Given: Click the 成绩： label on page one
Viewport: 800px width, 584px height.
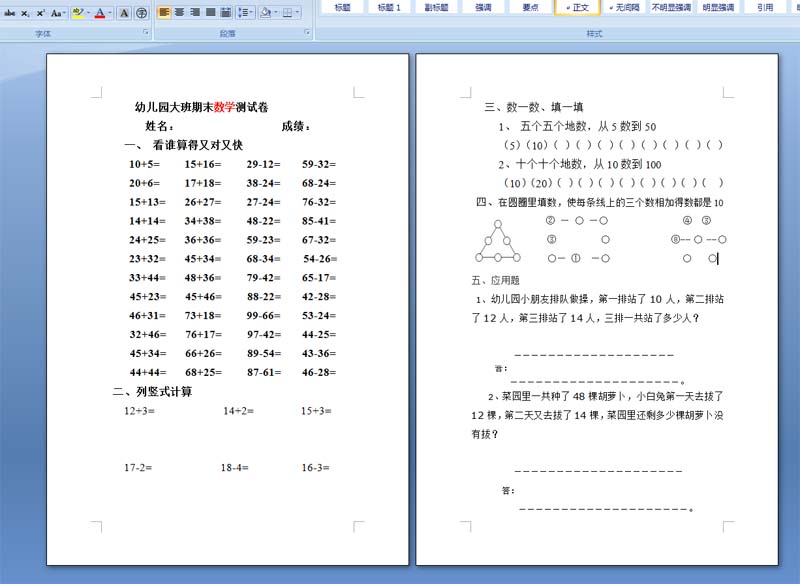Looking at the screenshot, I should pos(296,126).
